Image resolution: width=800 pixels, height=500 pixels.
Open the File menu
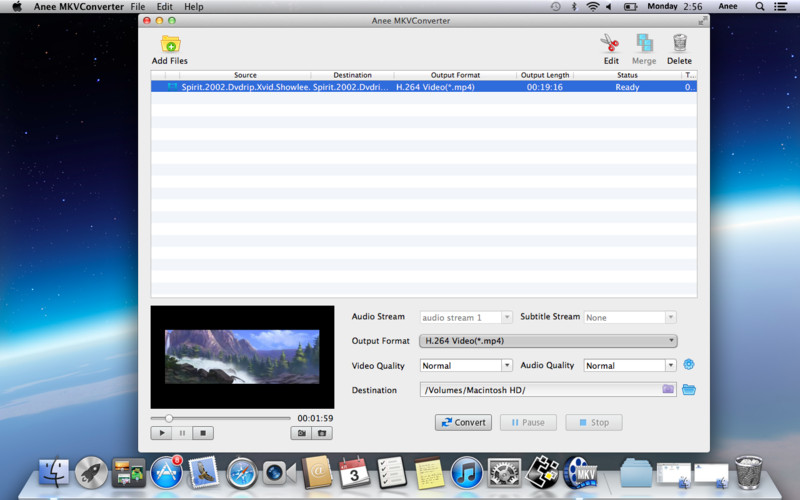point(138,7)
